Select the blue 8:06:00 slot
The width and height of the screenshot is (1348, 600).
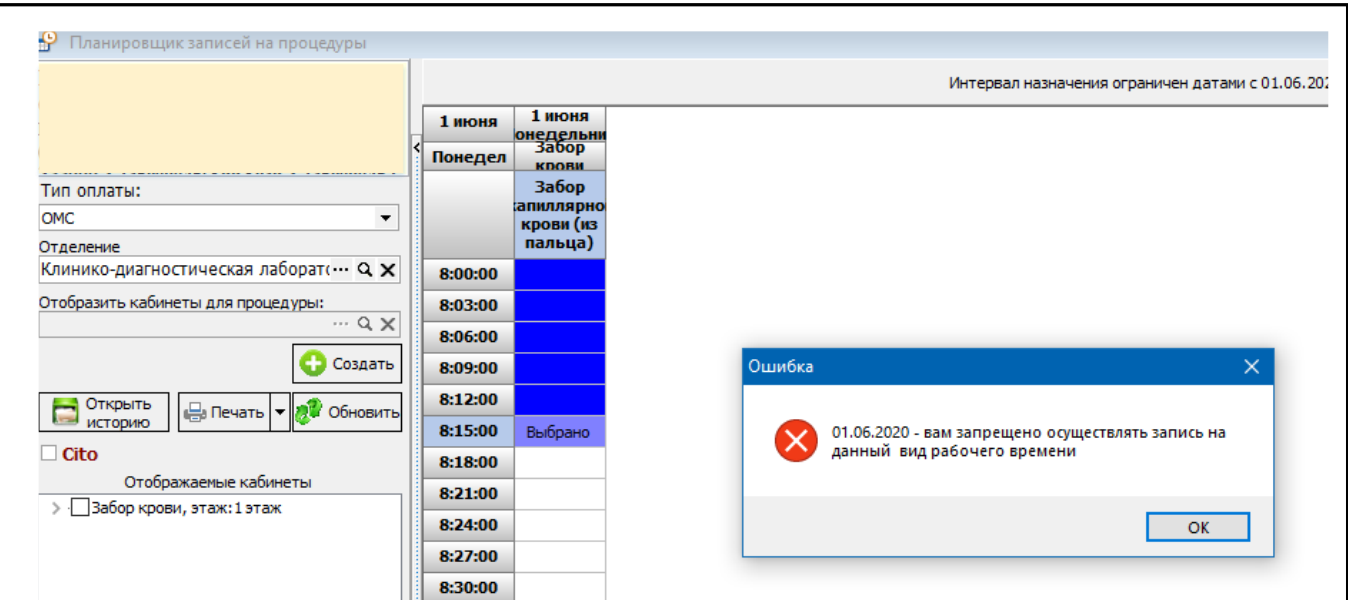pos(560,337)
